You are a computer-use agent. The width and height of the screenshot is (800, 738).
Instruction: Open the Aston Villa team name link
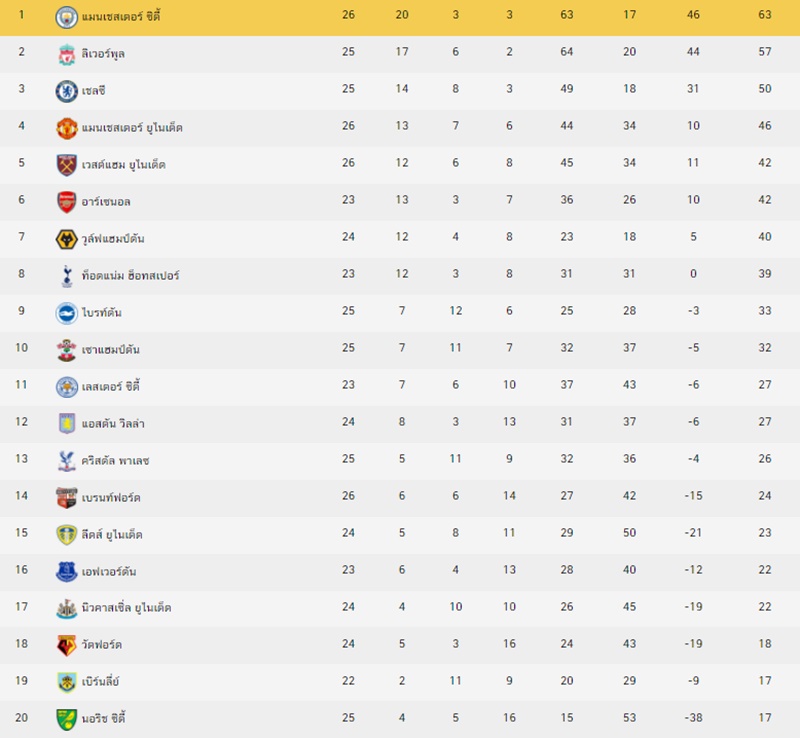coord(113,424)
